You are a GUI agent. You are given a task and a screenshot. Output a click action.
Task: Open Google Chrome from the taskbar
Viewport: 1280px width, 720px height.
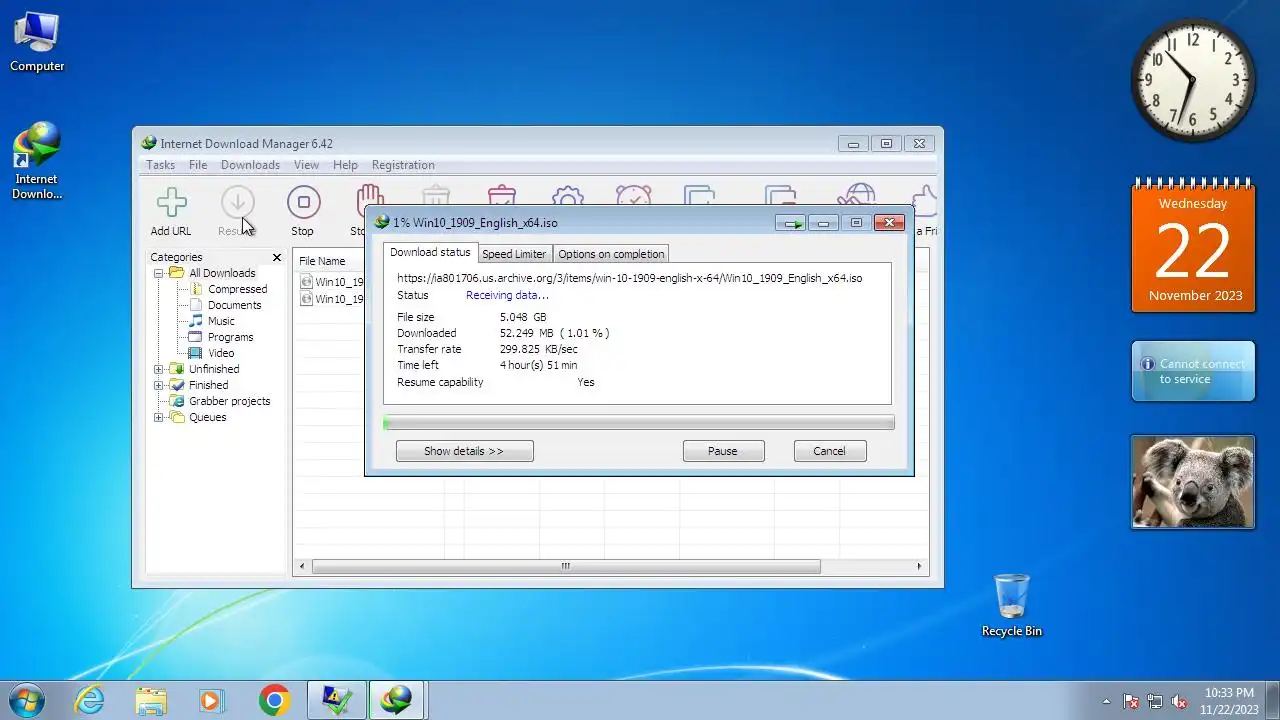click(274, 700)
